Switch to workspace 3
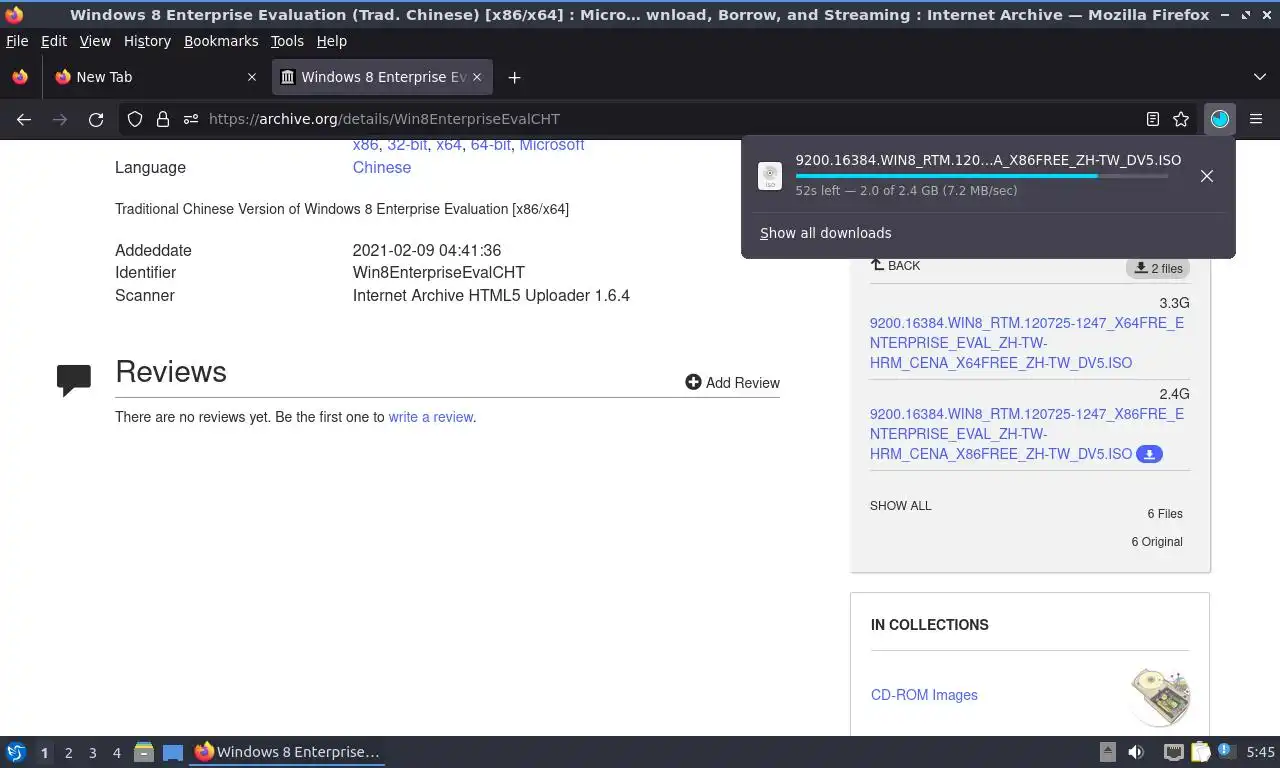This screenshot has width=1280, height=768. [x=92, y=752]
